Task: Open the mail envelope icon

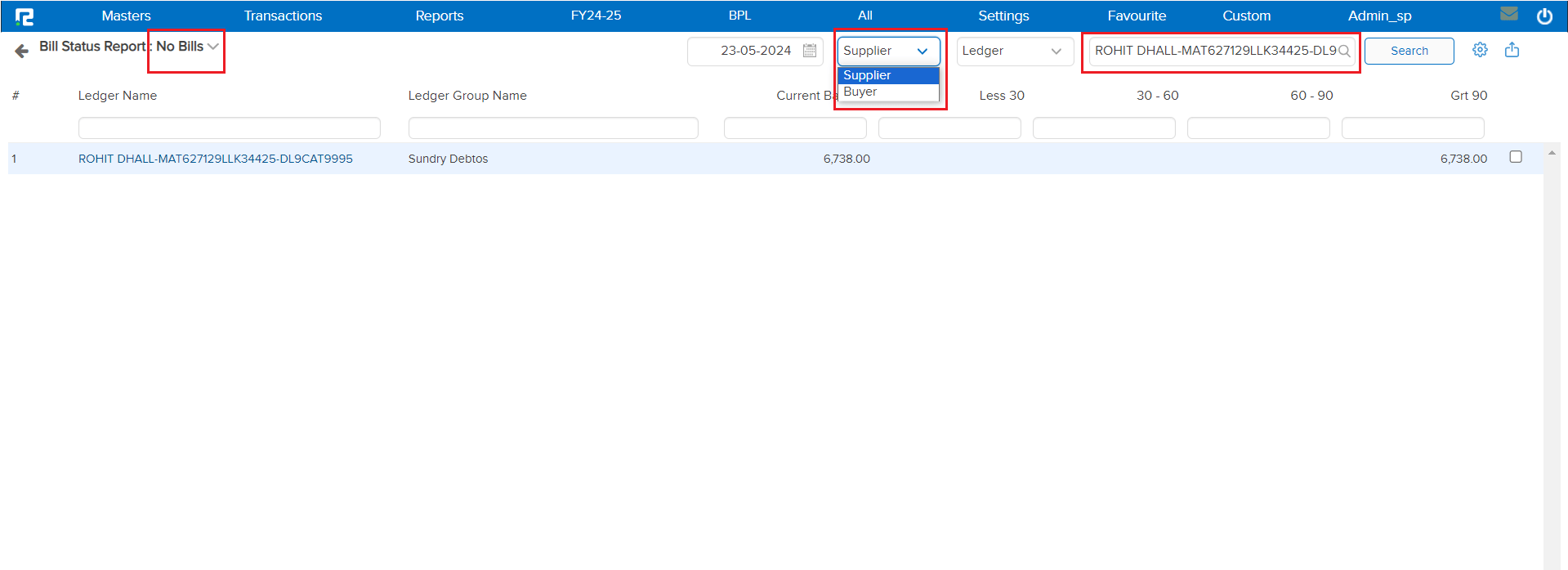Action: [x=1509, y=14]
